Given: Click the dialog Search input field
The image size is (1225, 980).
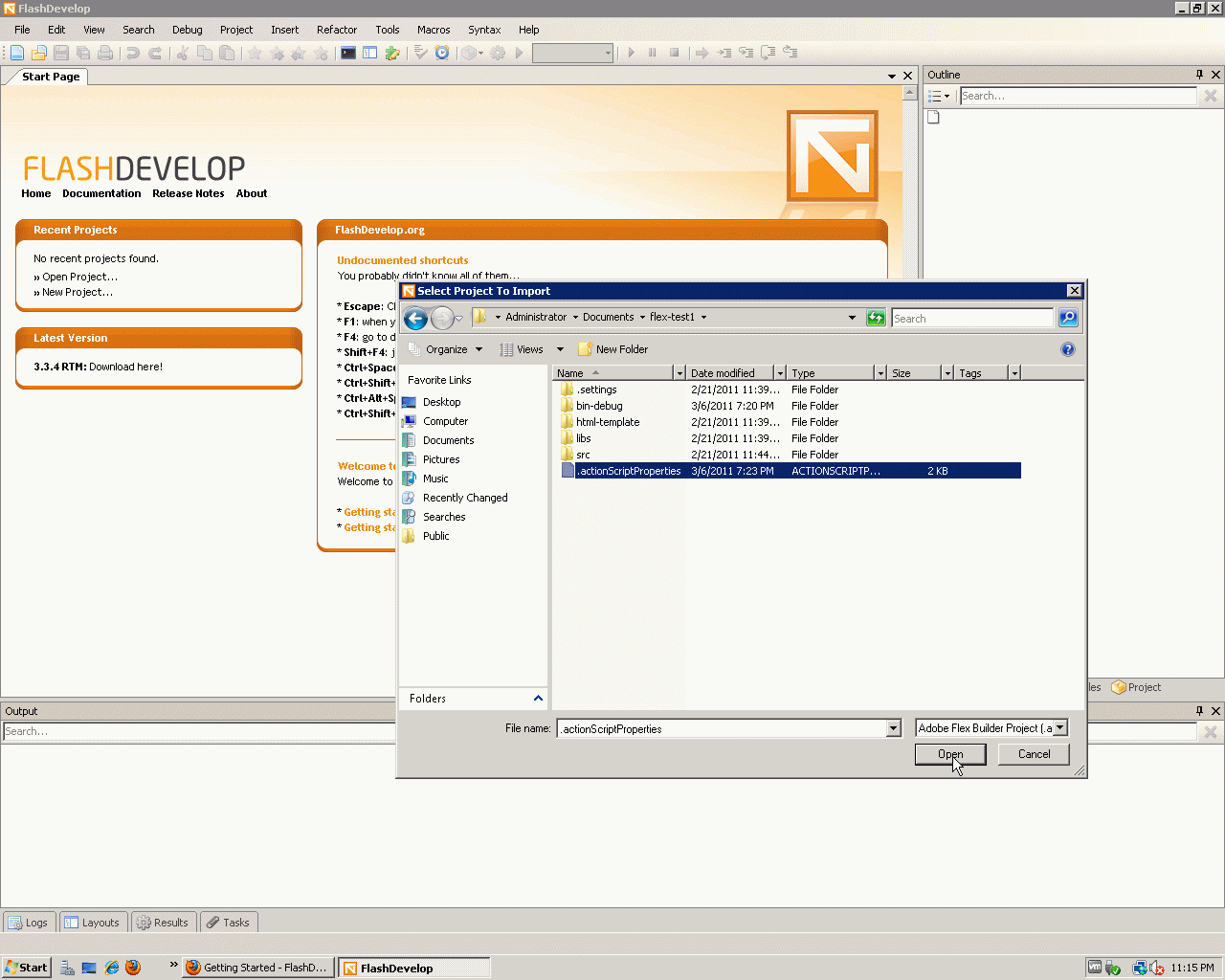Looking at the screenshot, I should coord(972,318).
